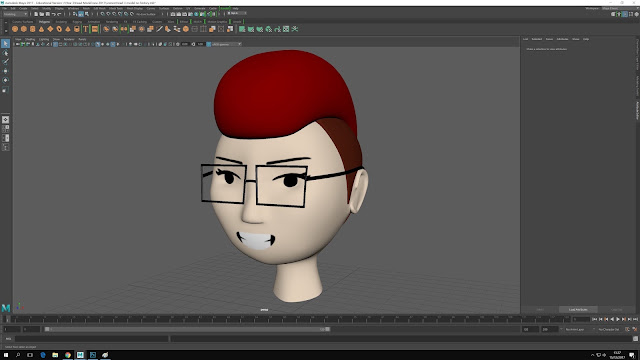Toggle the auto keyframe button
Image resolution: width=640 pixels, height=360 pixels.
coord(628,329)
